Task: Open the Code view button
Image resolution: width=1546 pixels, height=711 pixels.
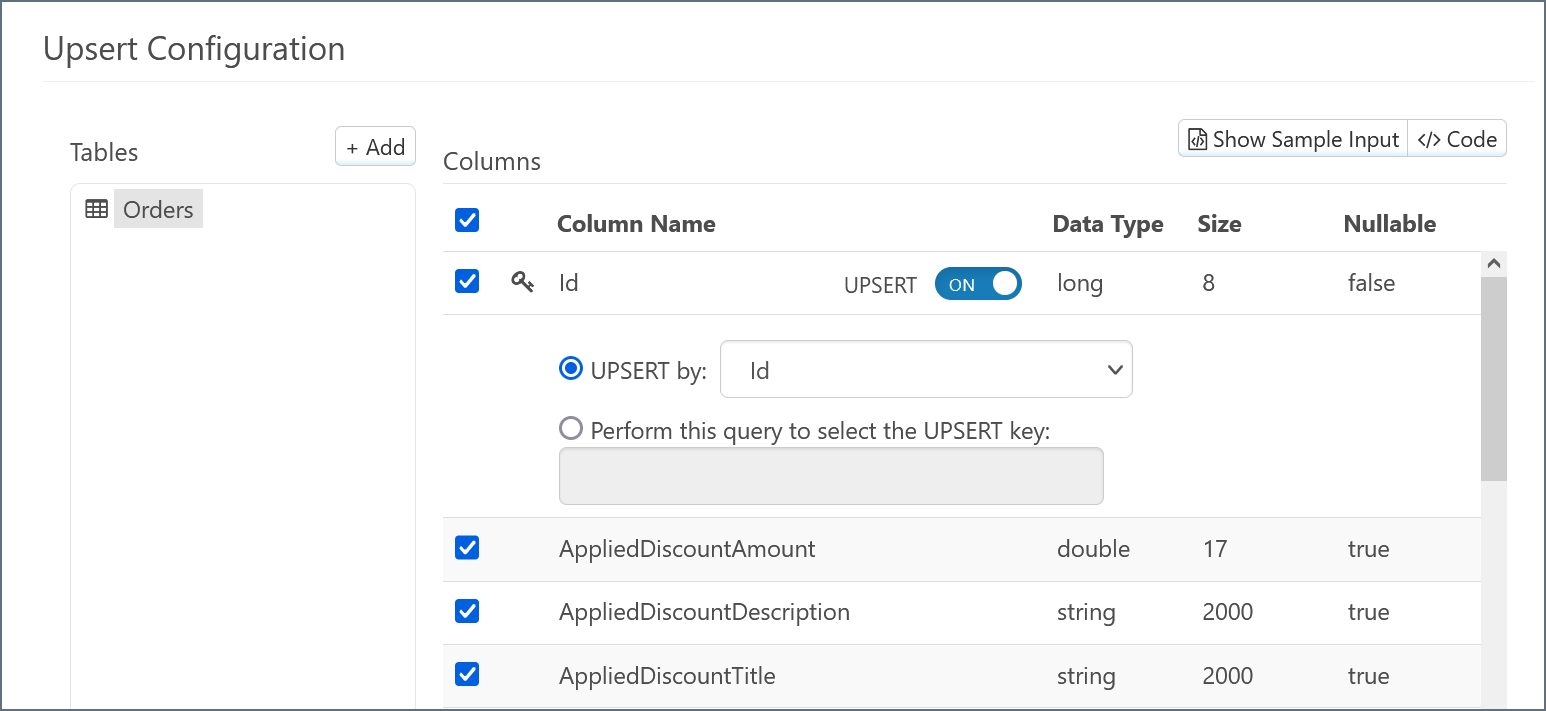Action: coord(1458,140)
